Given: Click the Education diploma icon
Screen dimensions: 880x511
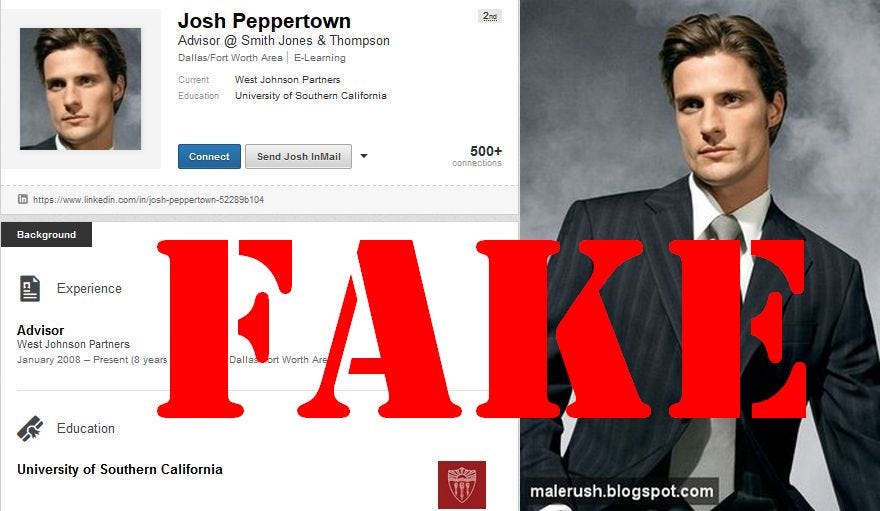Looking at the screenshot, I should click(30, 429).
